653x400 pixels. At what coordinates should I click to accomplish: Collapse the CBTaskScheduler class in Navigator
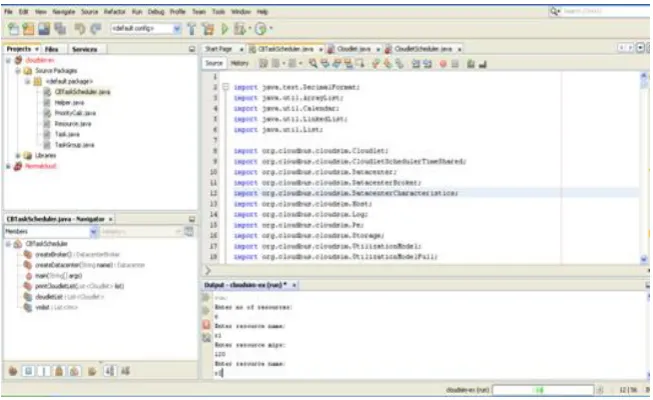[x=8, y=244]
